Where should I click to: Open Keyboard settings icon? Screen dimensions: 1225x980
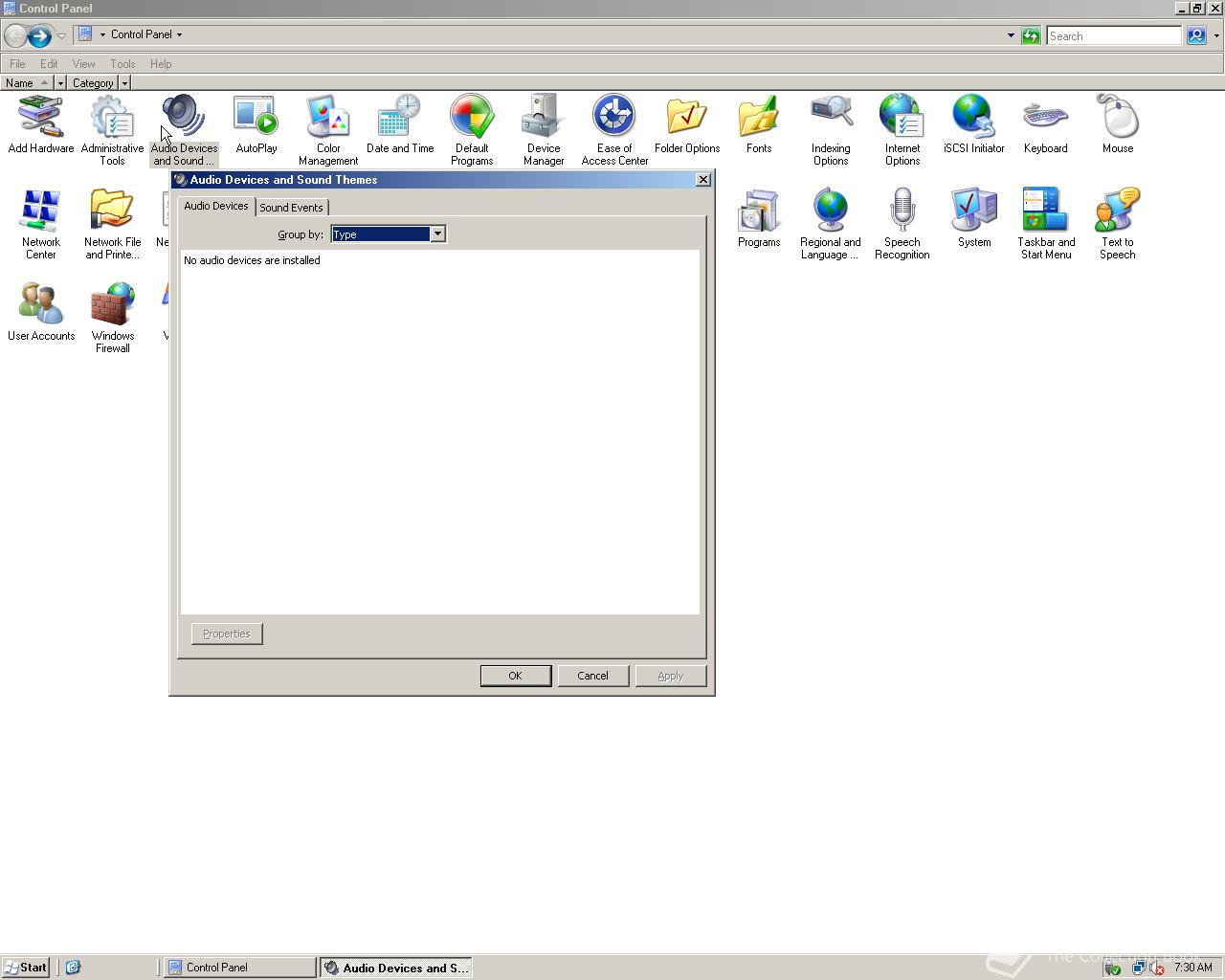(1045, 124)
